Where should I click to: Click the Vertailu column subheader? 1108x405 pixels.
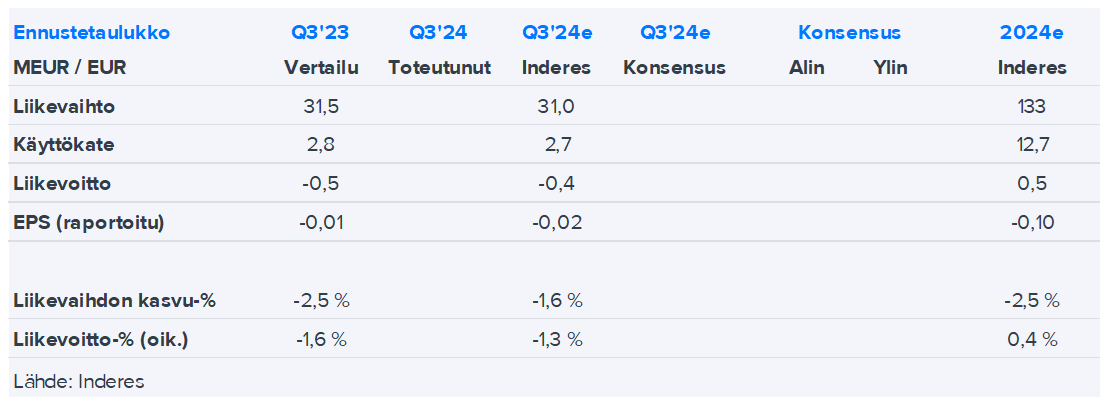(321, 68)
